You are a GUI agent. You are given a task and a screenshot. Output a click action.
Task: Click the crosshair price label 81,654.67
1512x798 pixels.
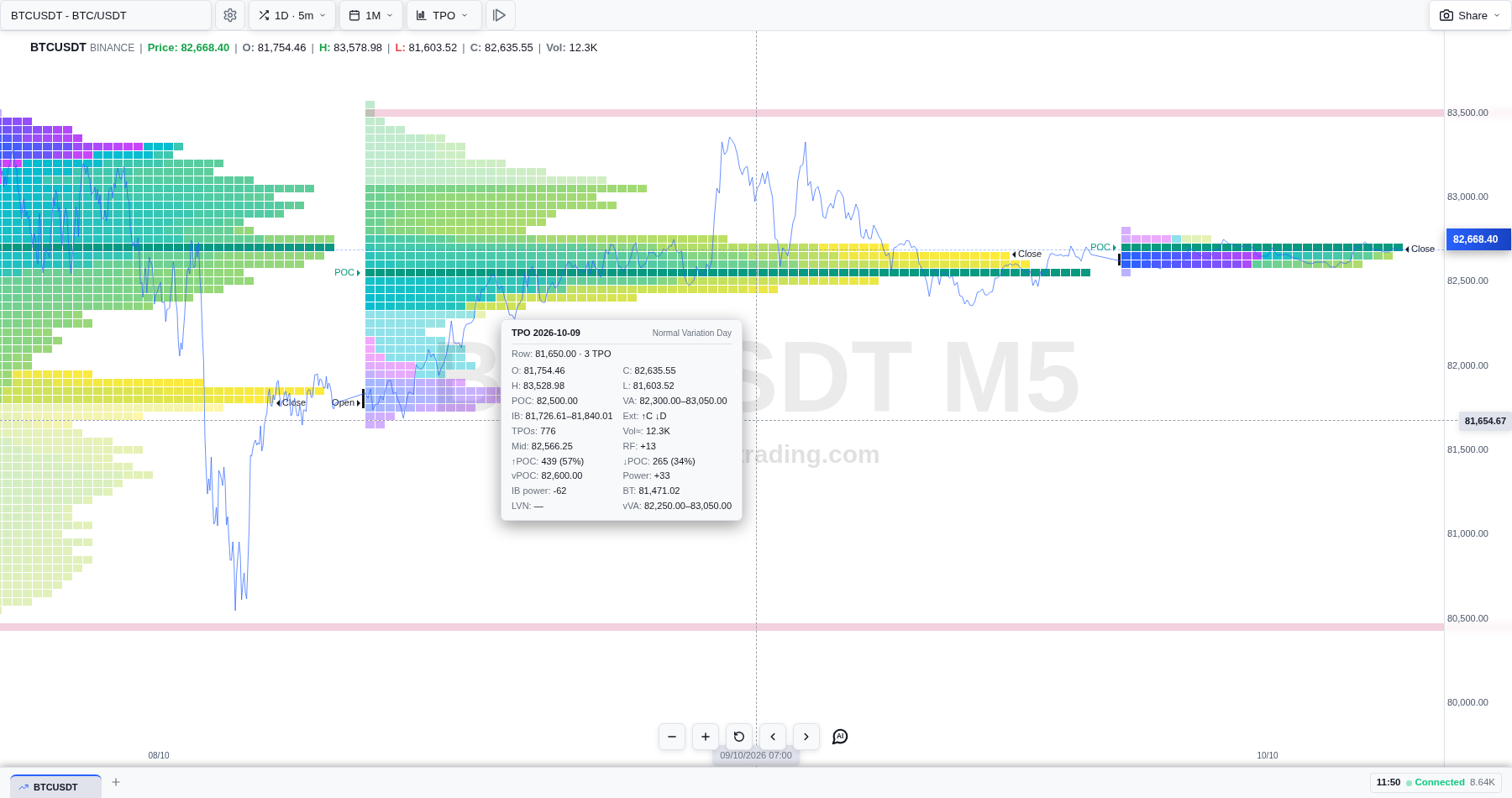tap(1485, 421)
